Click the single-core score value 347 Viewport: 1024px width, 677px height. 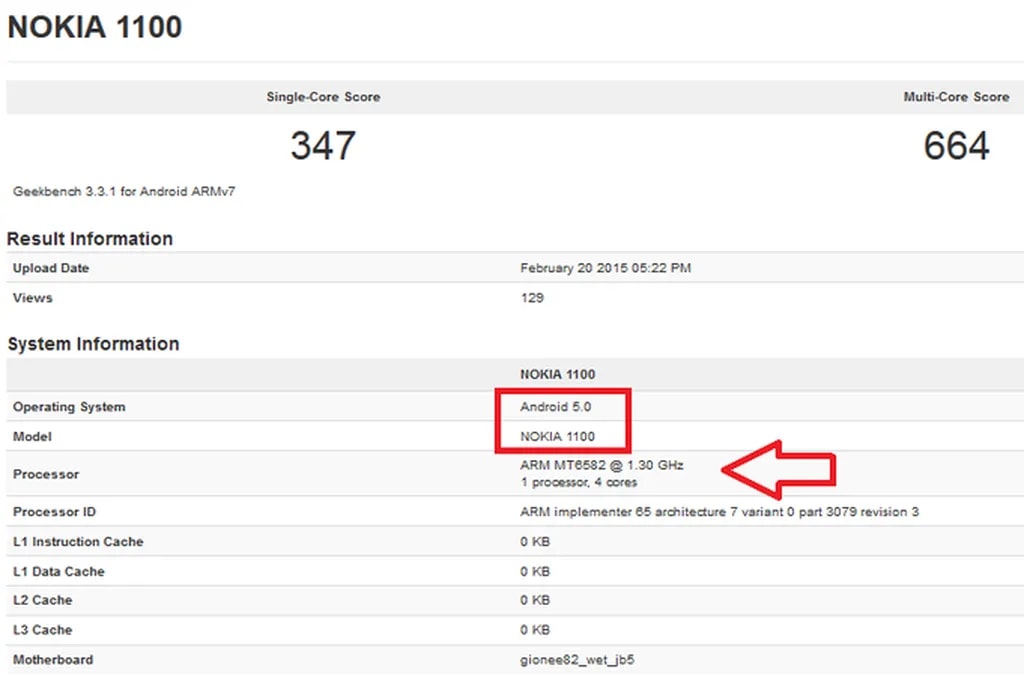[323, 146]
